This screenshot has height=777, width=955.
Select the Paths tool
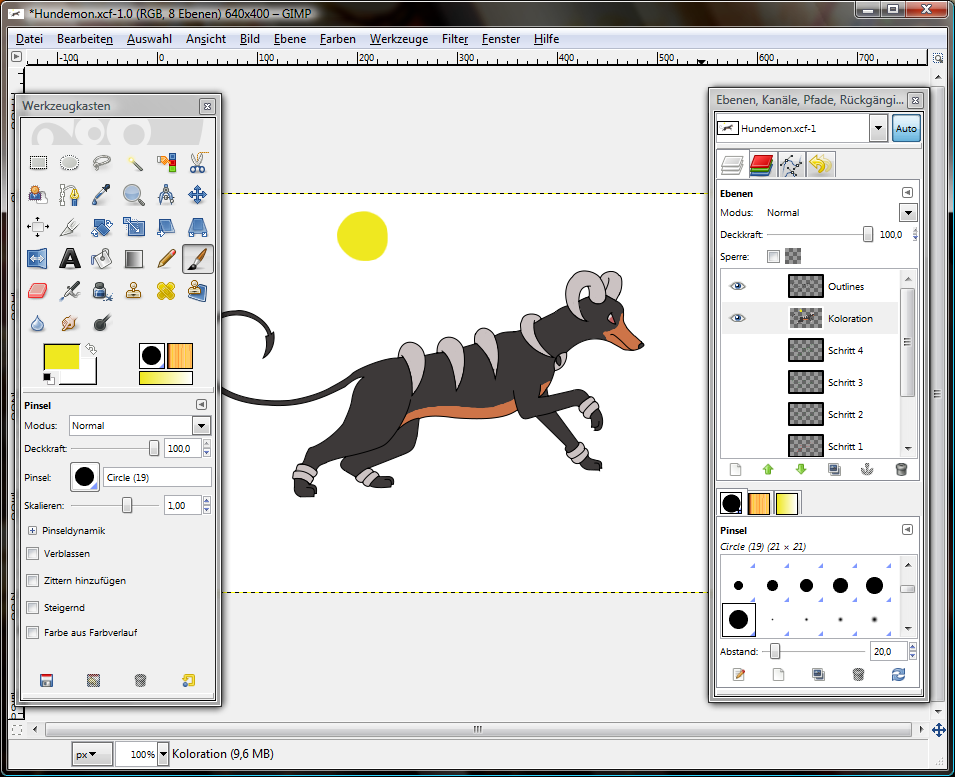[69, 195]
